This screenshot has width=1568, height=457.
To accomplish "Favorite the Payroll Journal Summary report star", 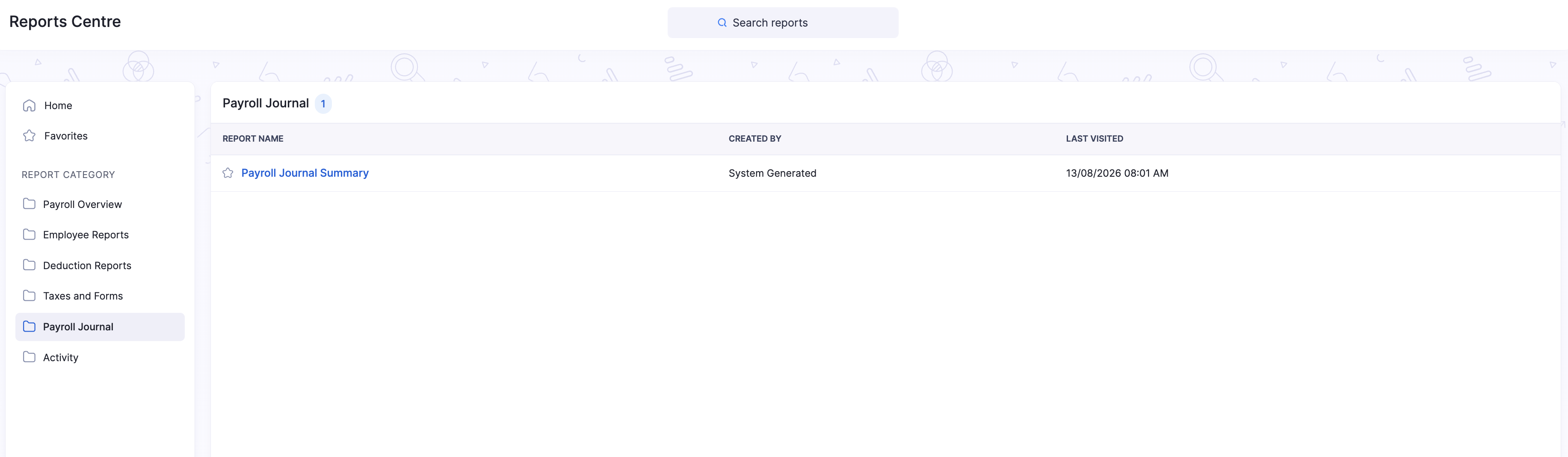I will tap(228, 173).
